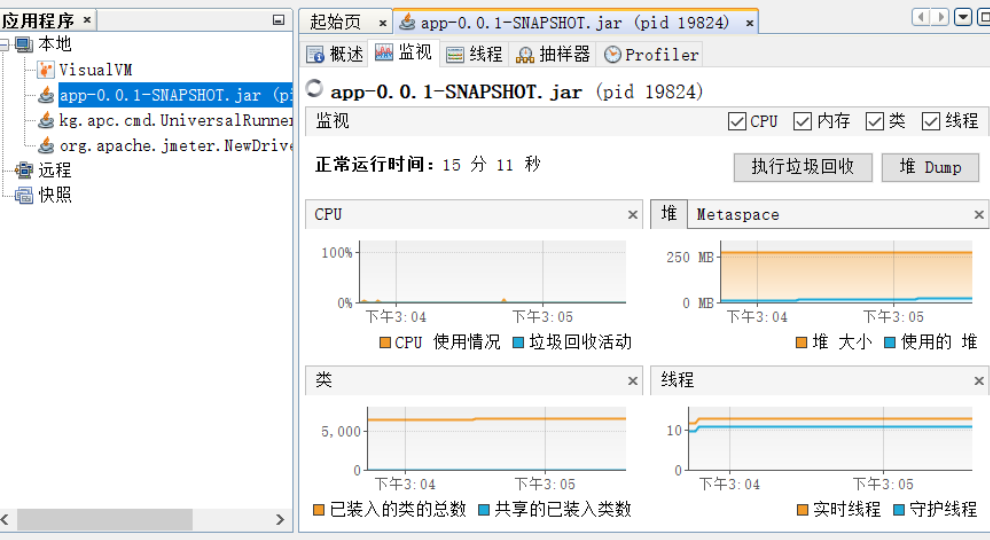Click the blue 共享的已装入类数 legend swatch
990x540 pixels.
pos(484,510)
